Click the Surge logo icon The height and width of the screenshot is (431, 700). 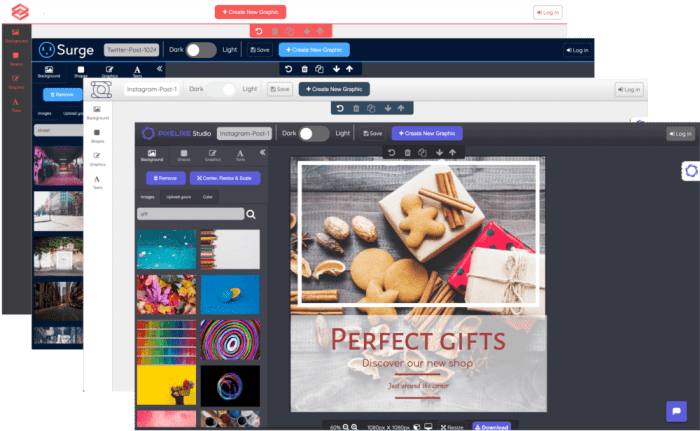tap(46, 50)
